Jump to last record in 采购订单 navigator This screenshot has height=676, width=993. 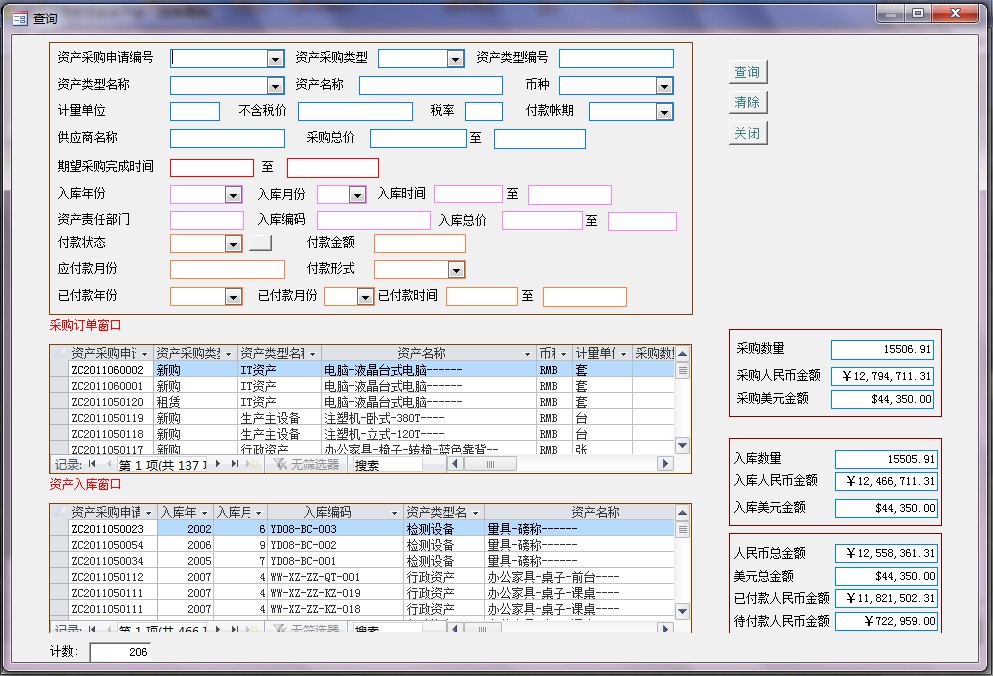pyautogui.click(x=234, y=464)
